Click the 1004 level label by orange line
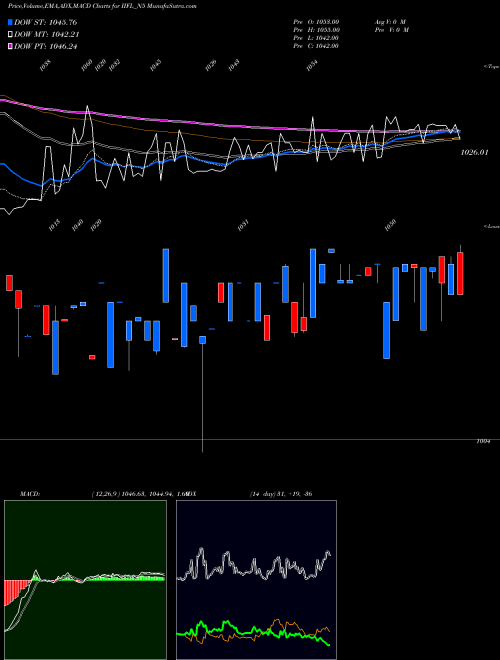 483,442
